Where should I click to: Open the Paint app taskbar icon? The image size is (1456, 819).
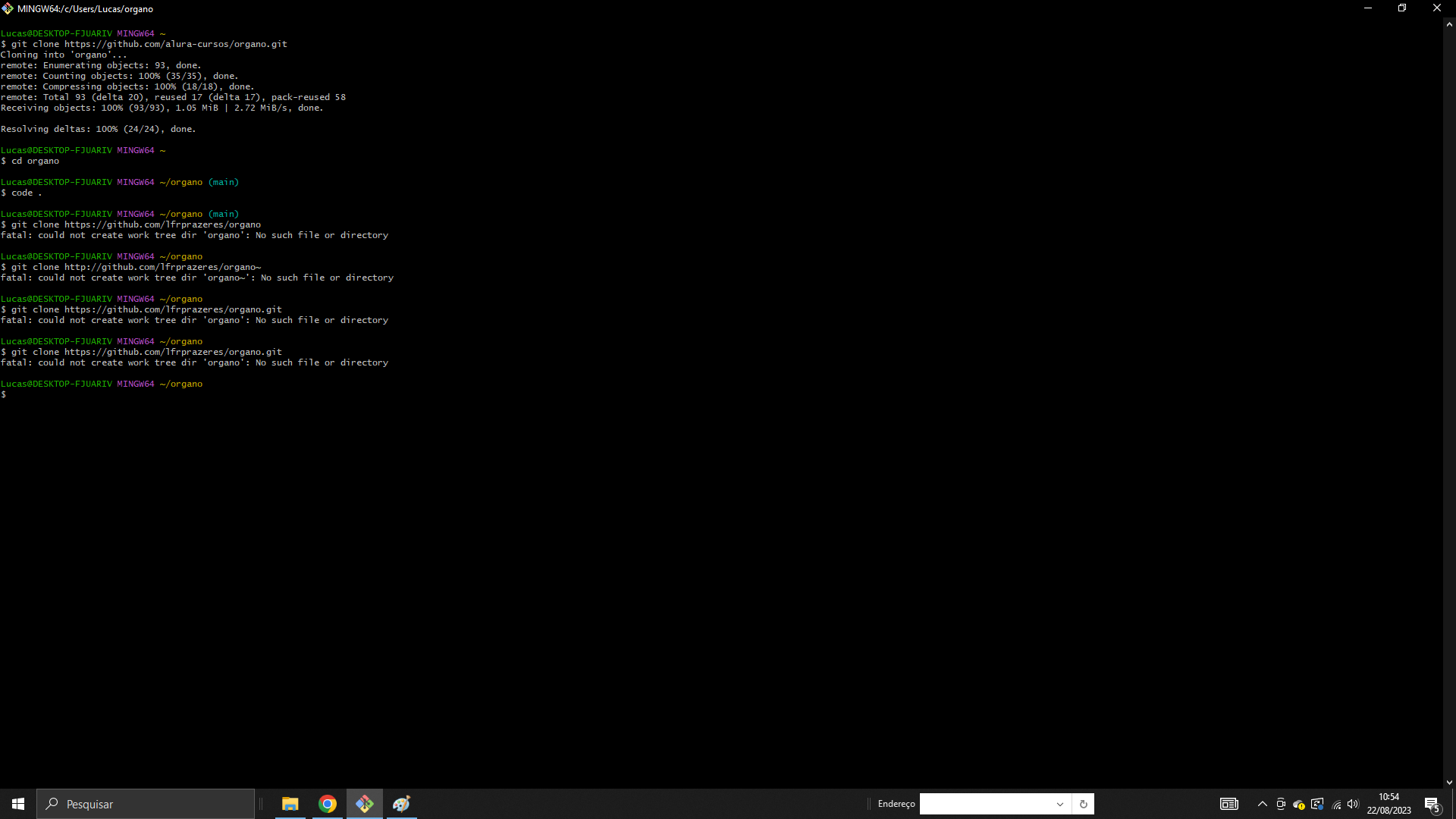401,804
